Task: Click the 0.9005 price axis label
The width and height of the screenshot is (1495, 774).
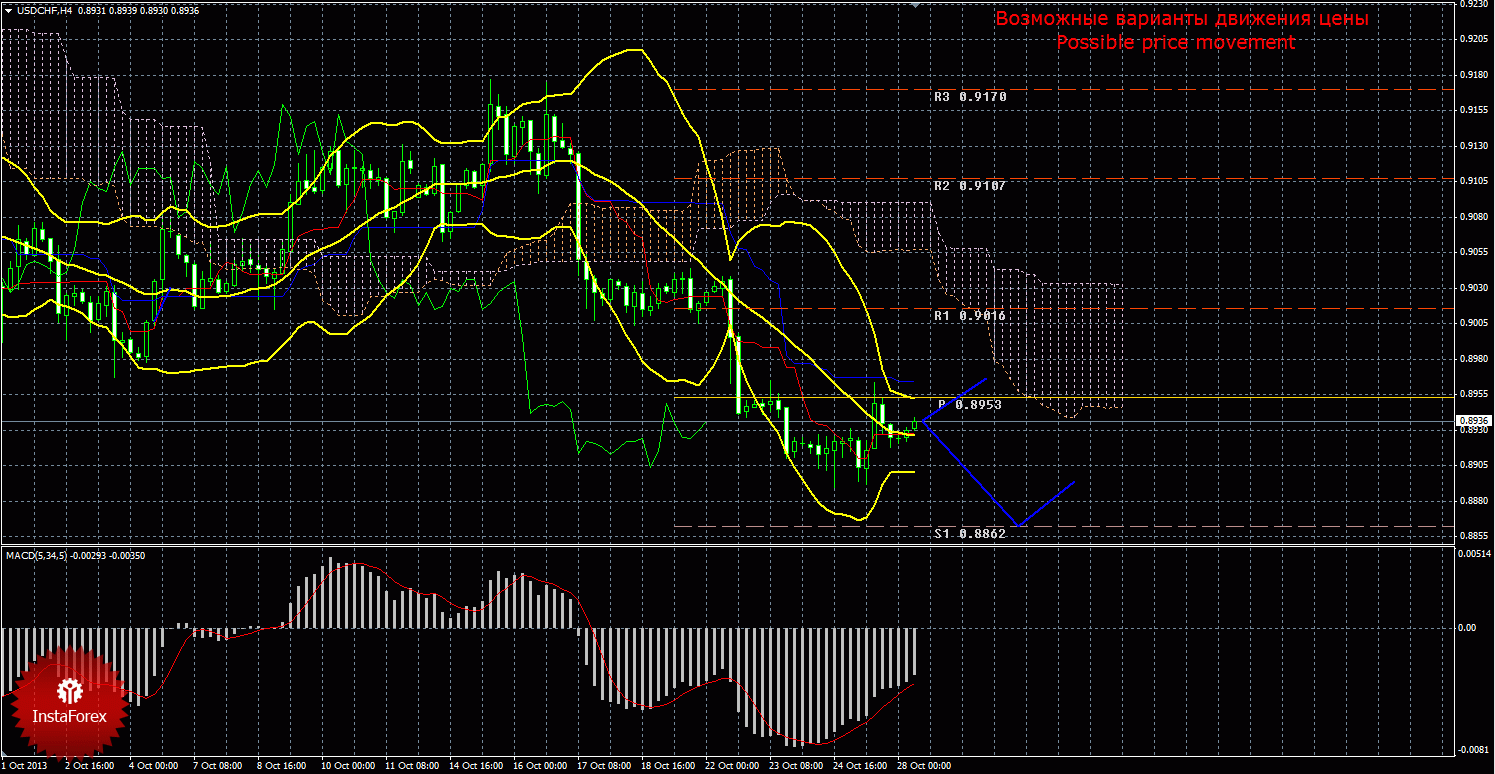Action: [x=1475, y=323]
